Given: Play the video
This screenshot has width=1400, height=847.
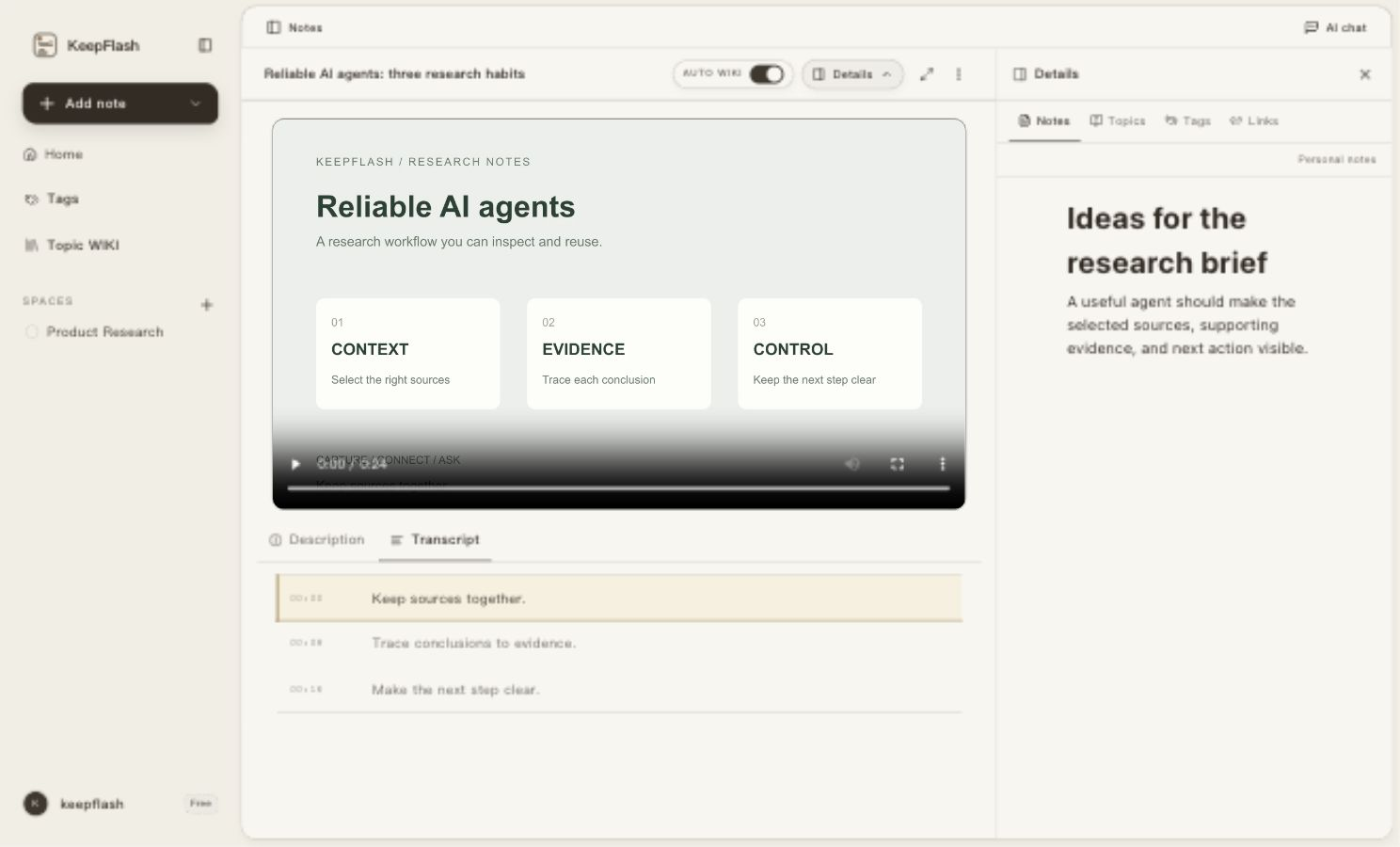Looking at the screenshot, I should click(x=295, y=464).
